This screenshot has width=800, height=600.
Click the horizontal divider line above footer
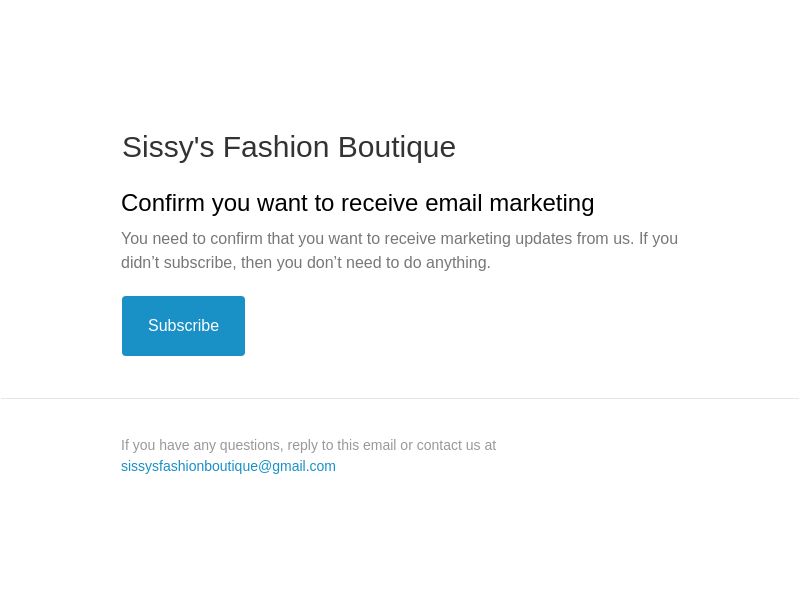pyautogui.click(x=400, y=398)
